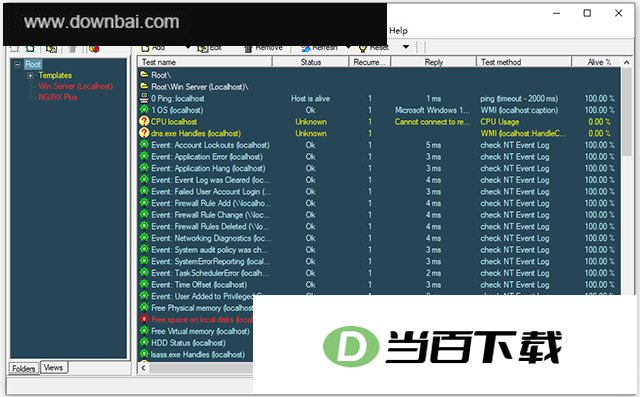This screenshot has height=397, width=640.
Task: Click the Root\ folder icon in test list
Action: (144, 75)
